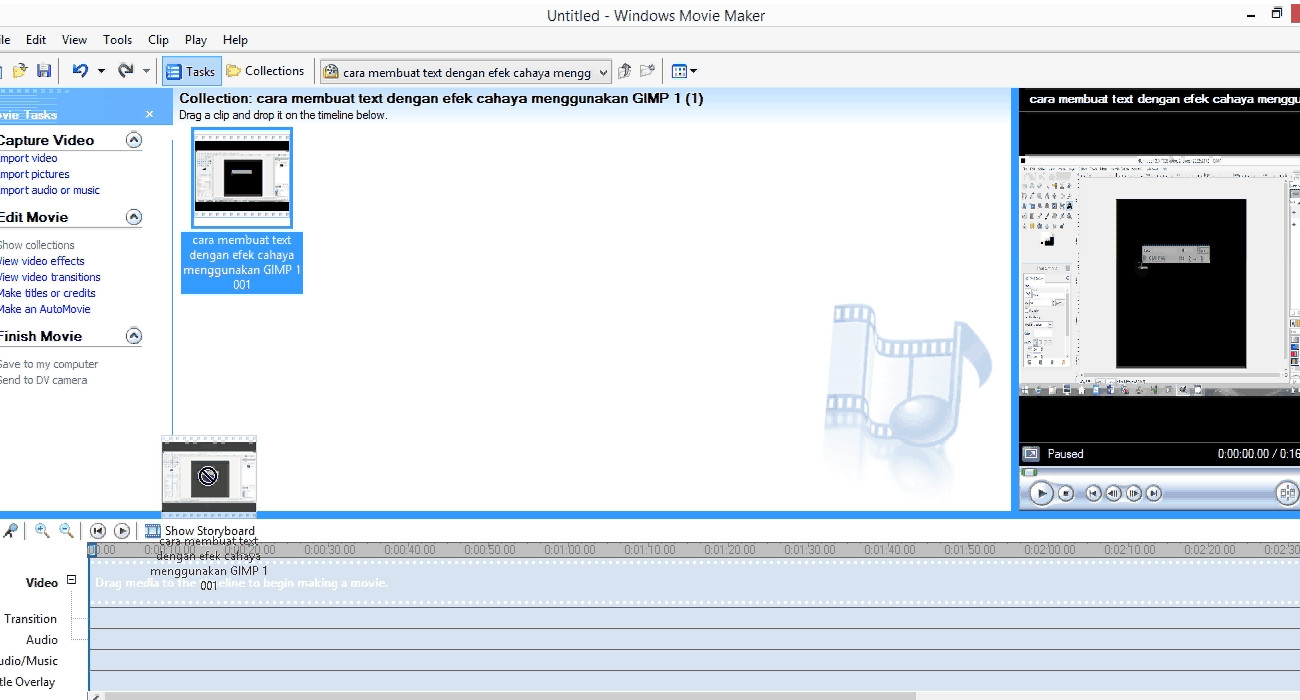The height and width of the screenshot is (700, 1300).
Task: Click Import video link
Action: click(x=28, y=158)
